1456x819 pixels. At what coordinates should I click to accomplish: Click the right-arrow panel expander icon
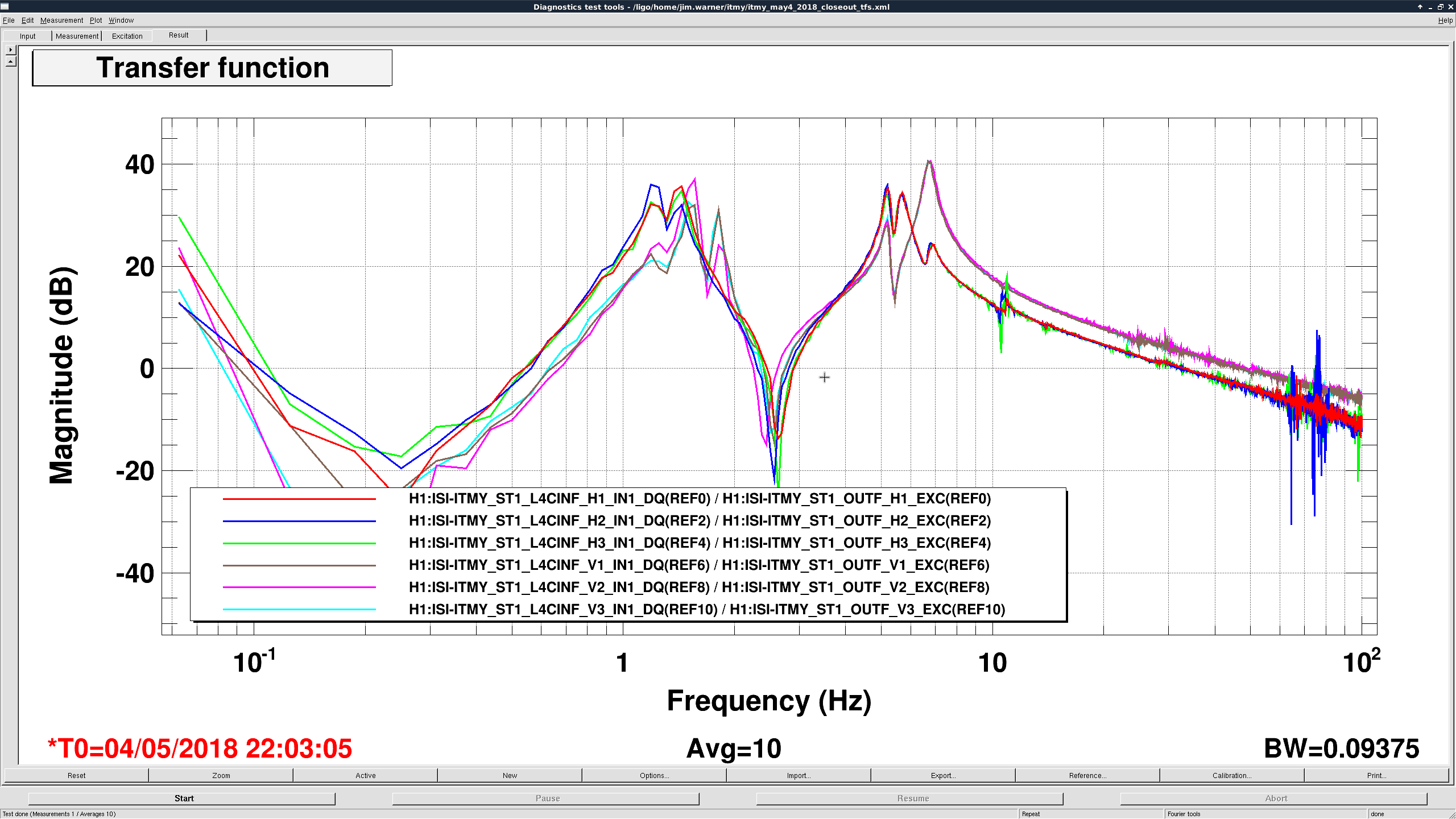coord(11,50)
